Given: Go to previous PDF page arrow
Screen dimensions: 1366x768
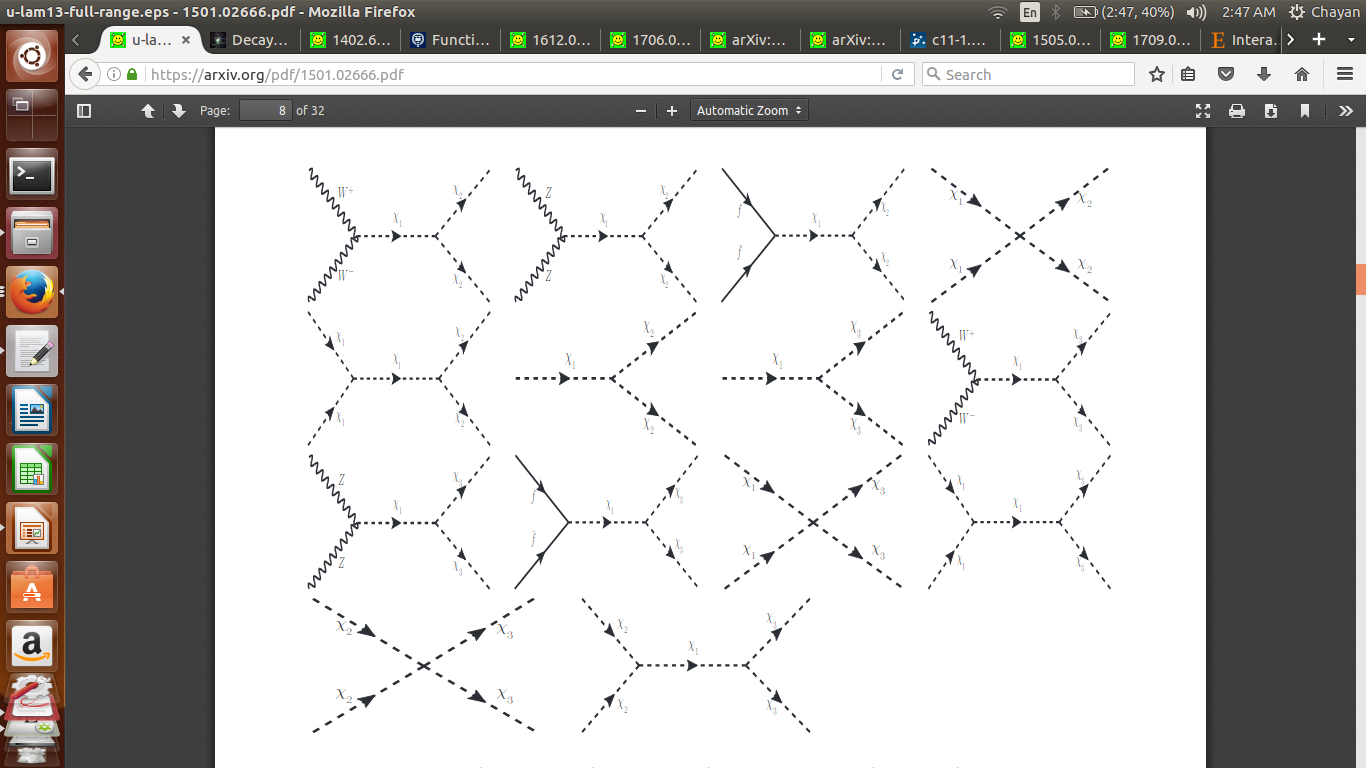Looking at the screenshot, I should coord(148,111).
